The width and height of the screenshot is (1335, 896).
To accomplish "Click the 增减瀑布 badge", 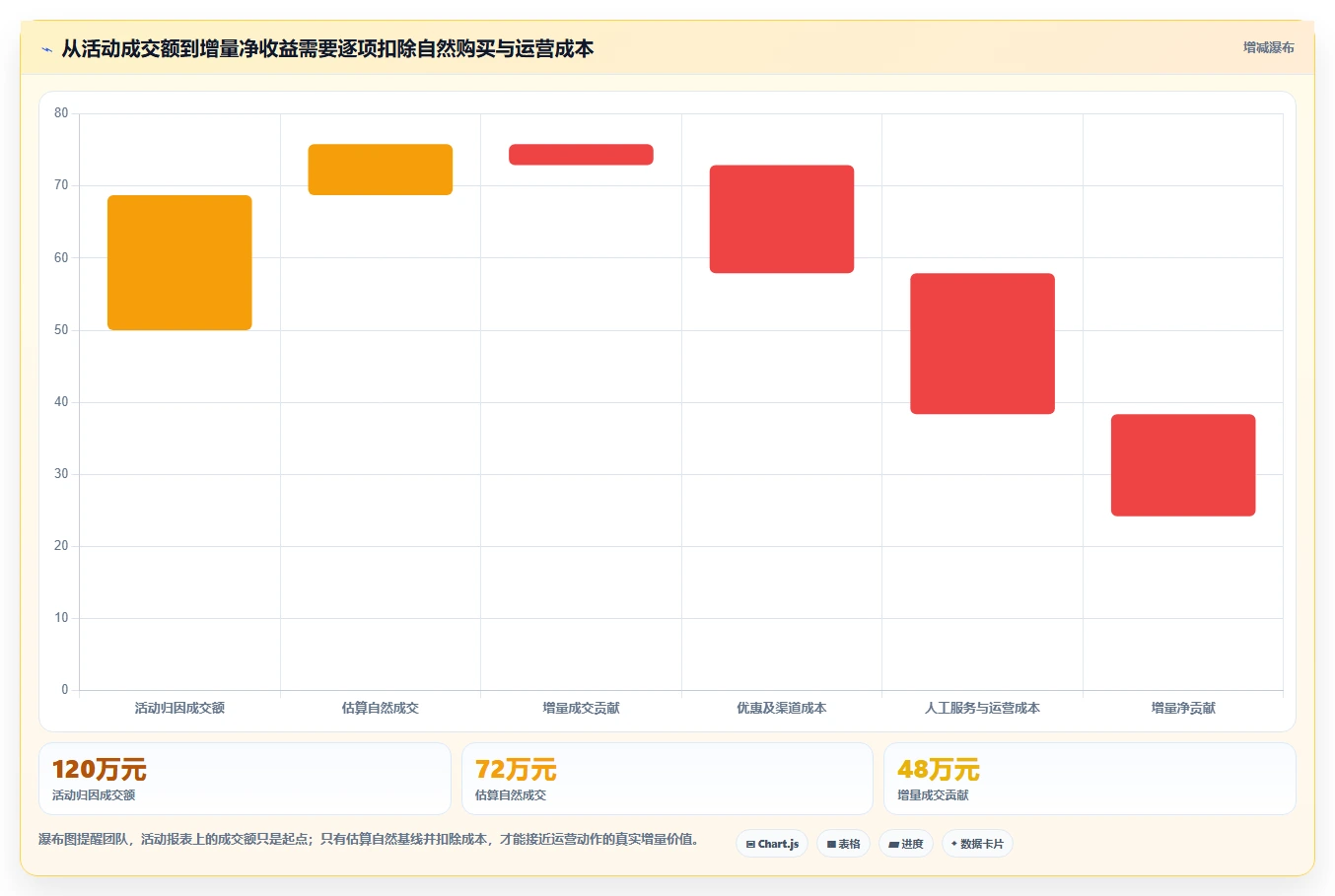I will coord(1268,47).
